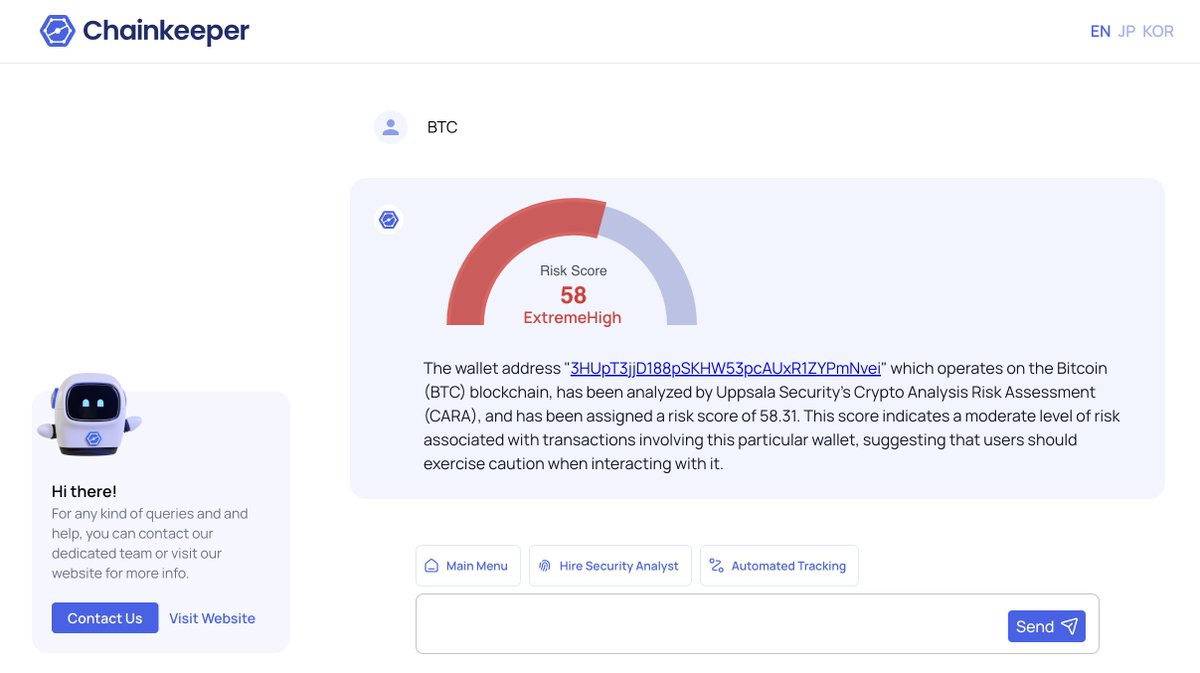Switch language to JP
The height and width of the screenshot is (673, 1200).
[x=1126, y=31]
